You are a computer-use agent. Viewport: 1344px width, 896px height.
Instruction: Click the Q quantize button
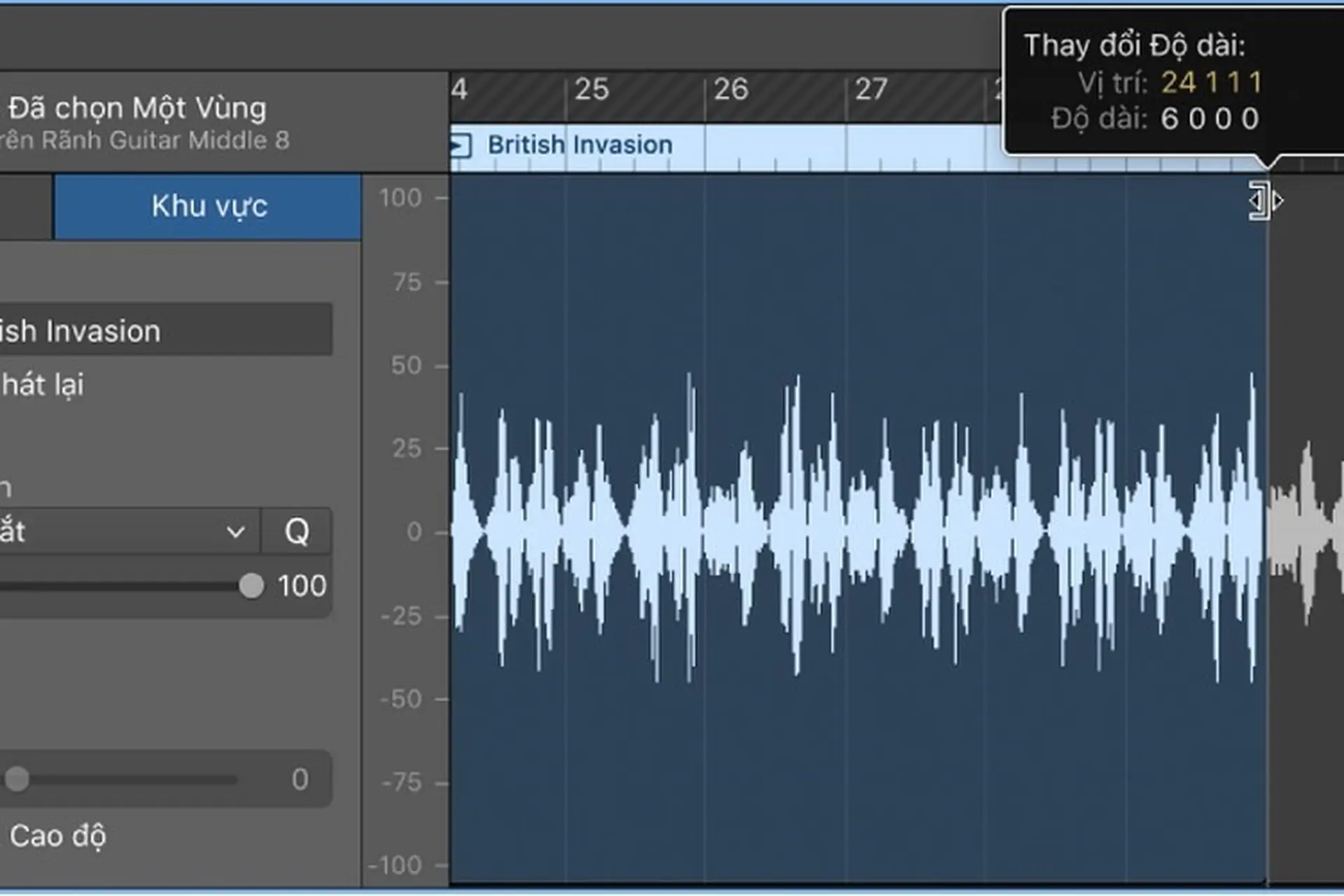point(297,531)
